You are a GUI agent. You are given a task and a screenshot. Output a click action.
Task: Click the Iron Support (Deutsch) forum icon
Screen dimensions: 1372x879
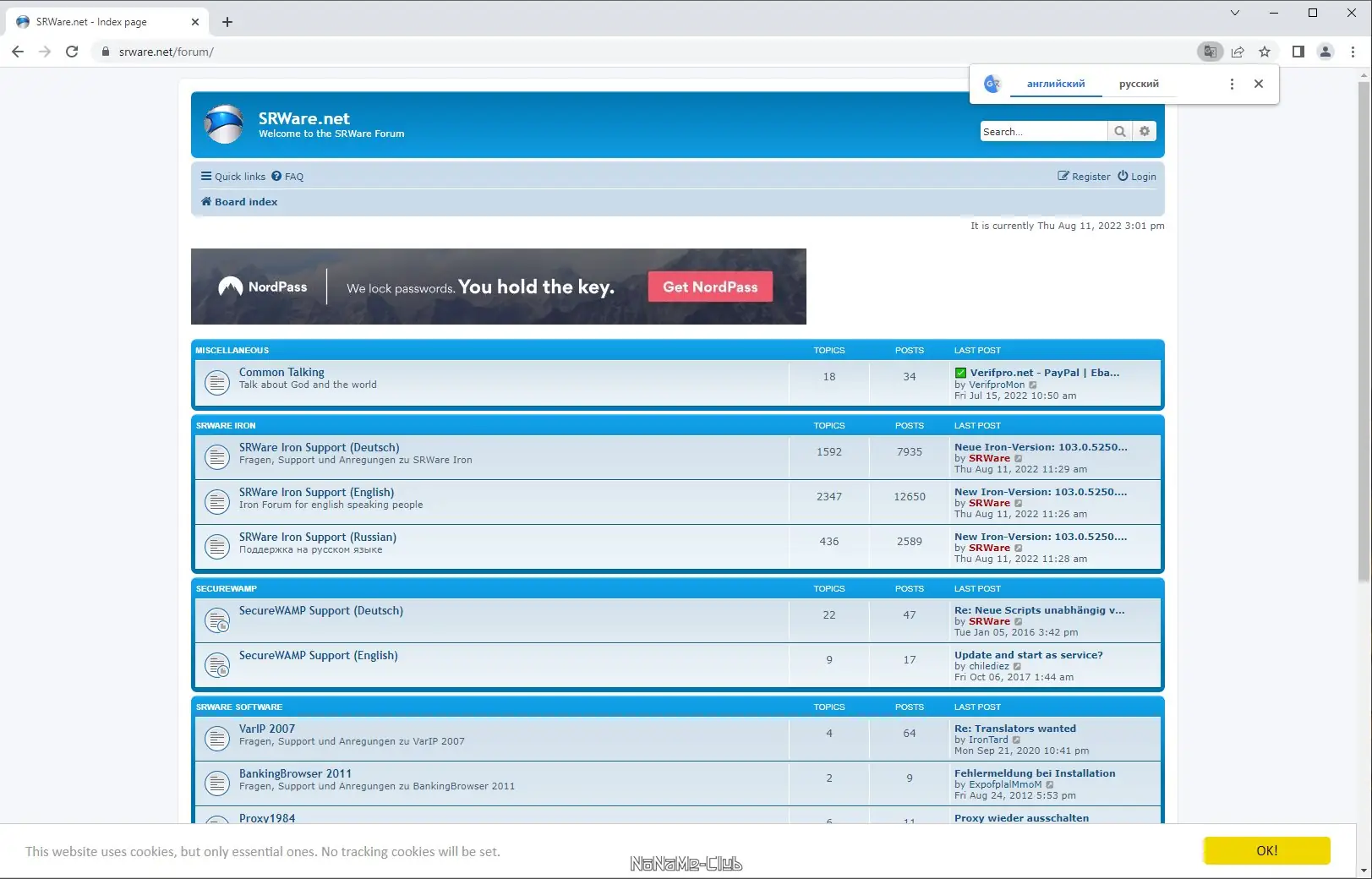point(217,457)
